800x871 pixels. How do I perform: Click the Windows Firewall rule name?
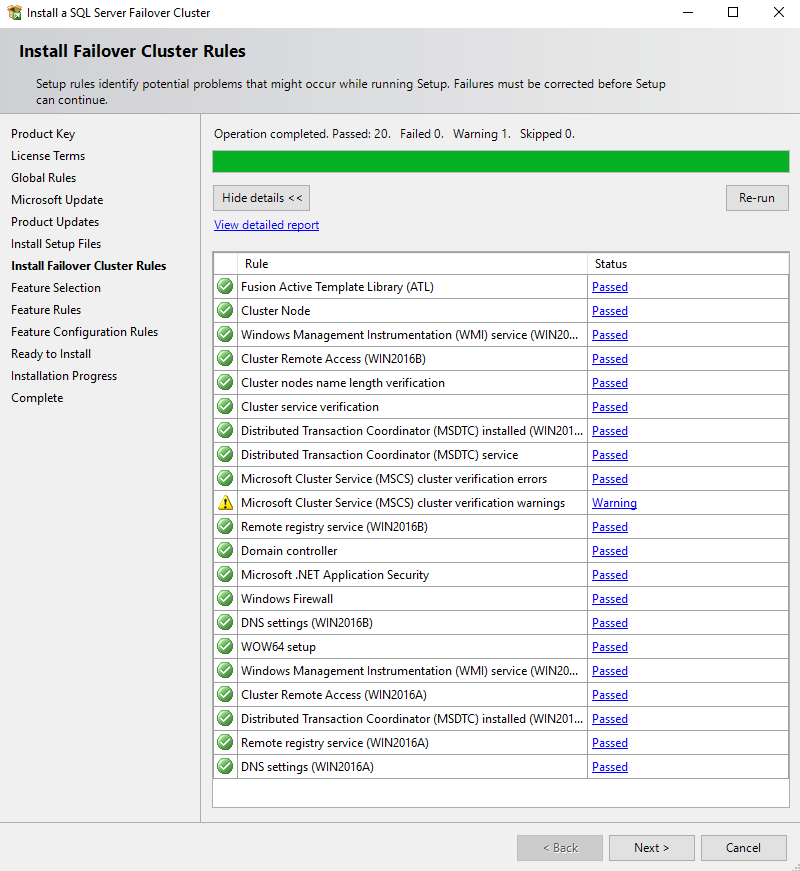tap(287, 599)
